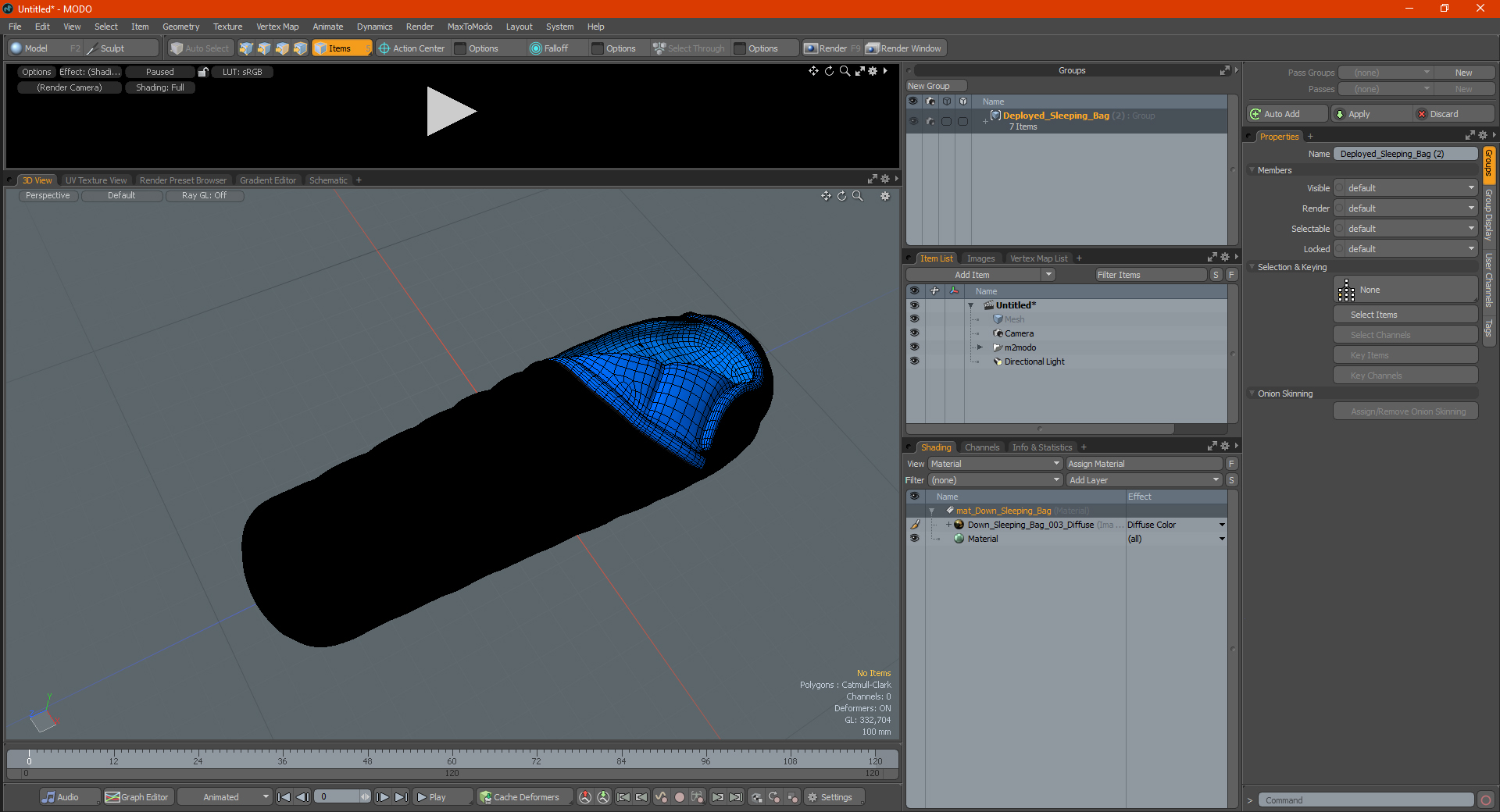This screenshot has width=1500, height=812.
Task: Click the Select Items button
Action: [x=1405, y=315]
